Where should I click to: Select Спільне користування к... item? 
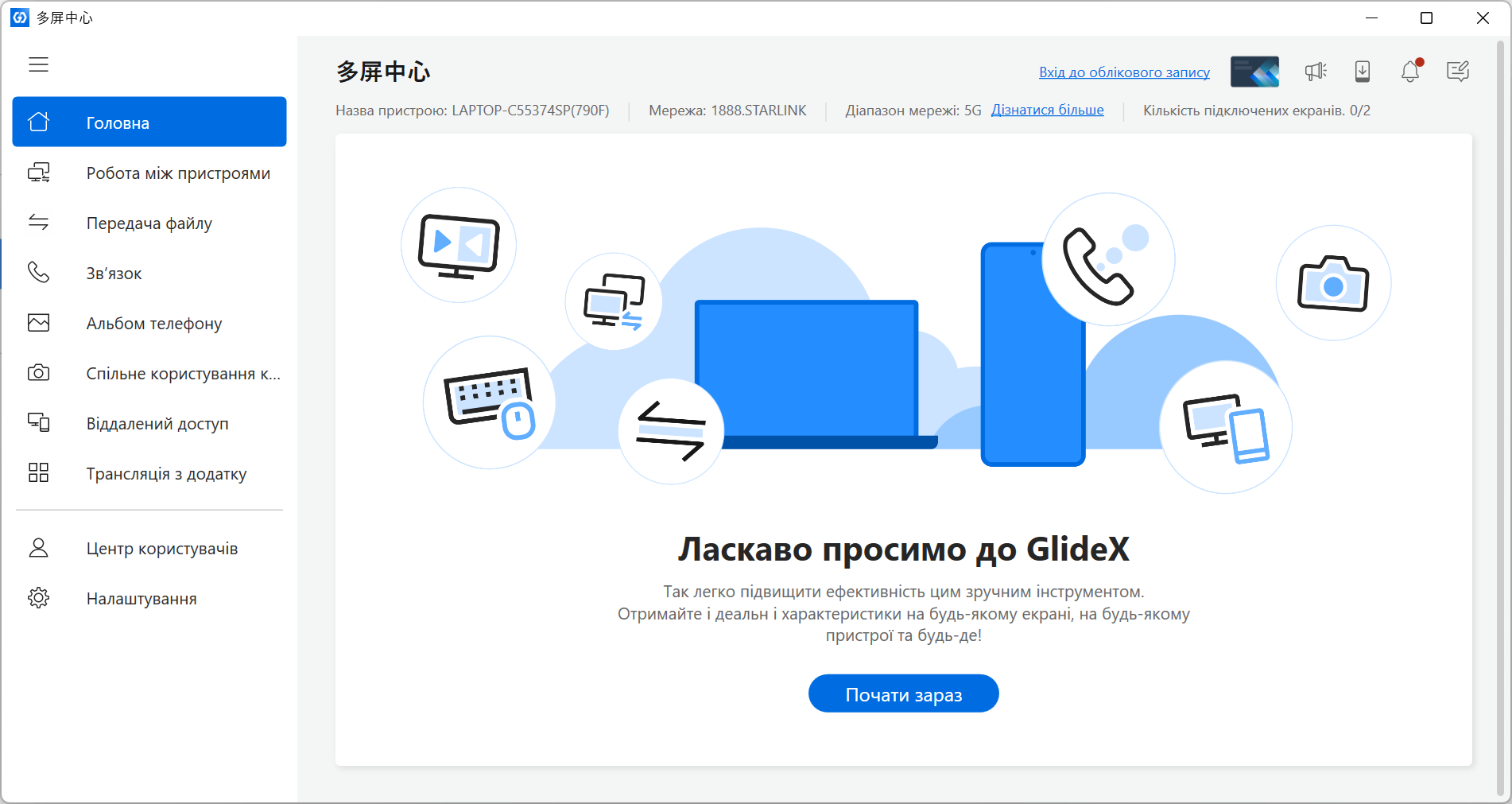point(149,373)
